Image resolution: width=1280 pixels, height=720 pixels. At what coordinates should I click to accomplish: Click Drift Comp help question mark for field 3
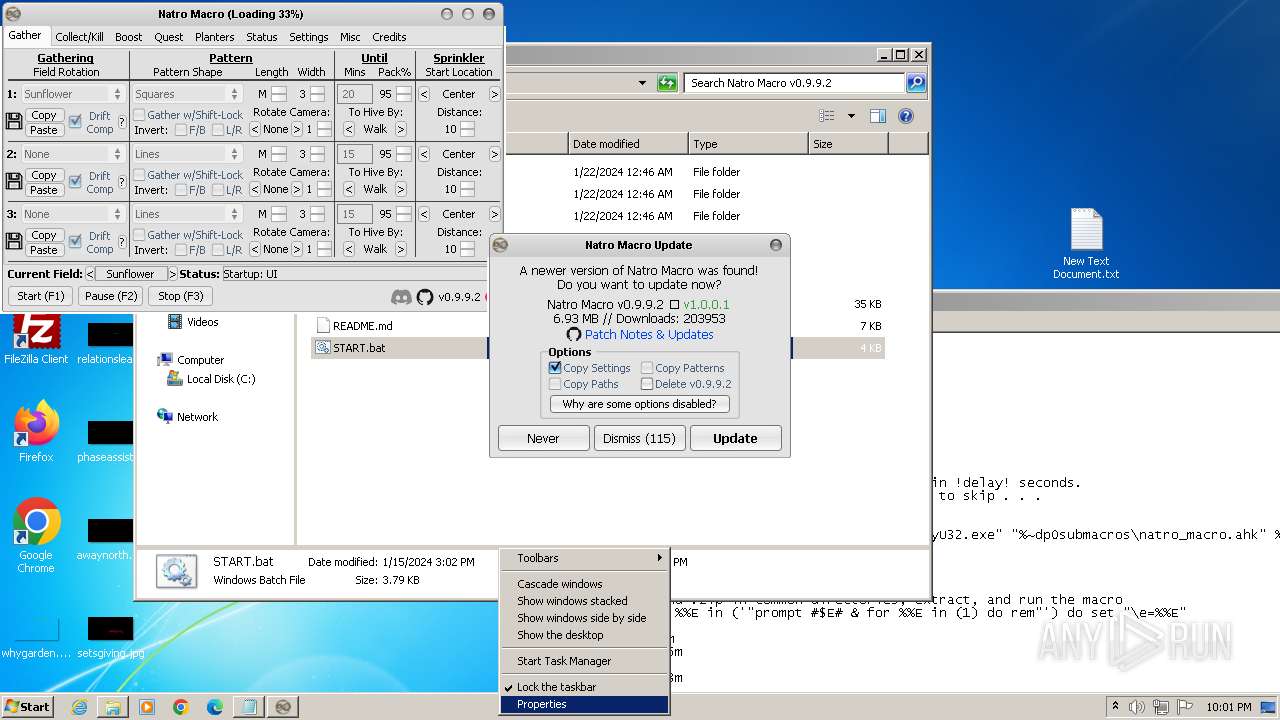tap(122, 242)
